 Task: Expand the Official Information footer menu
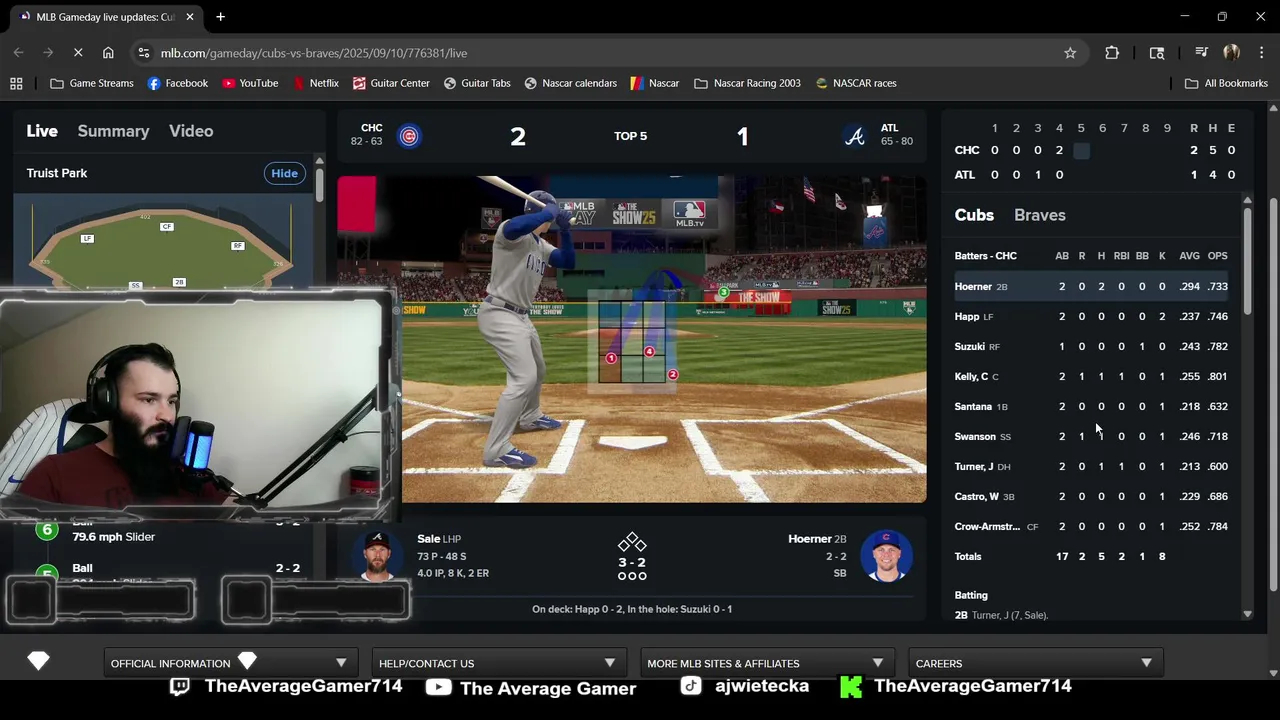(x=231, y=663)
